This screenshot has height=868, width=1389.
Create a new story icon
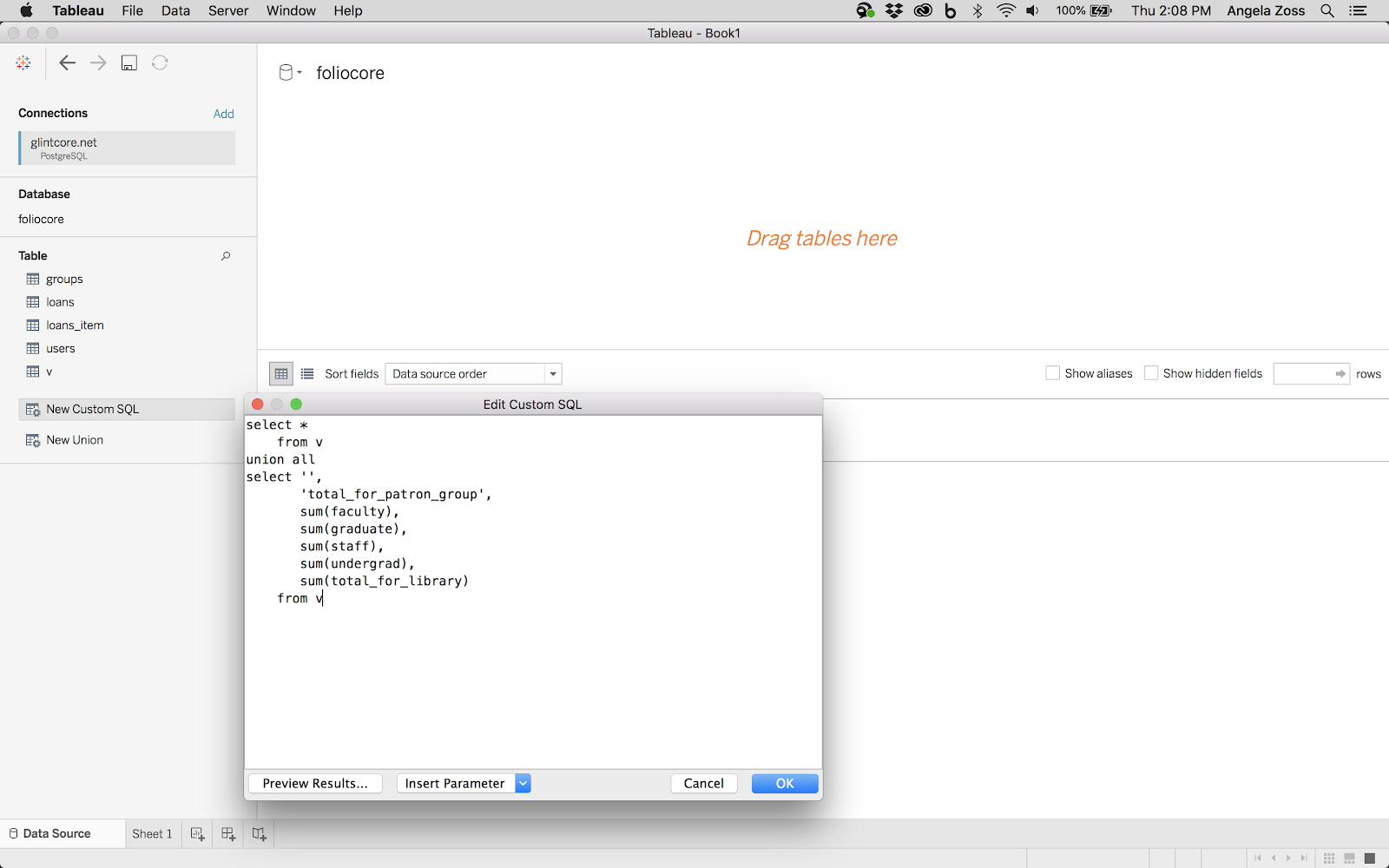pos(259,833)
